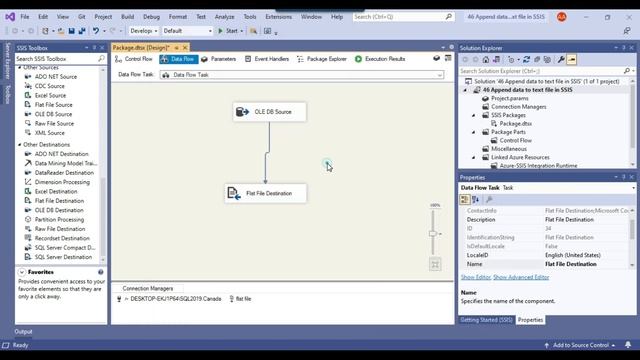The image size is (640, 360).
Task: Select Package.dtsx in Solution Explorer
Action: [x=515, y=124]
